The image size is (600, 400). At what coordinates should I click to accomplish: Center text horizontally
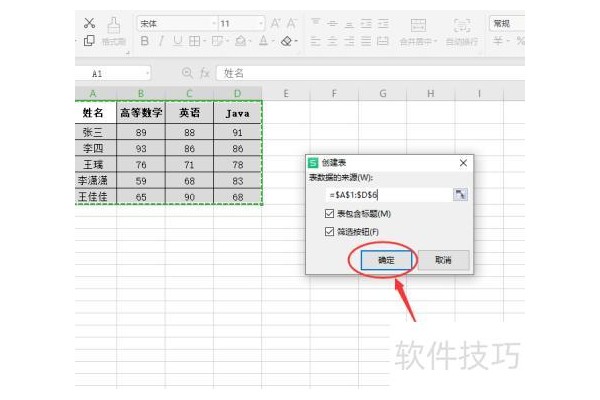point(332,41)
